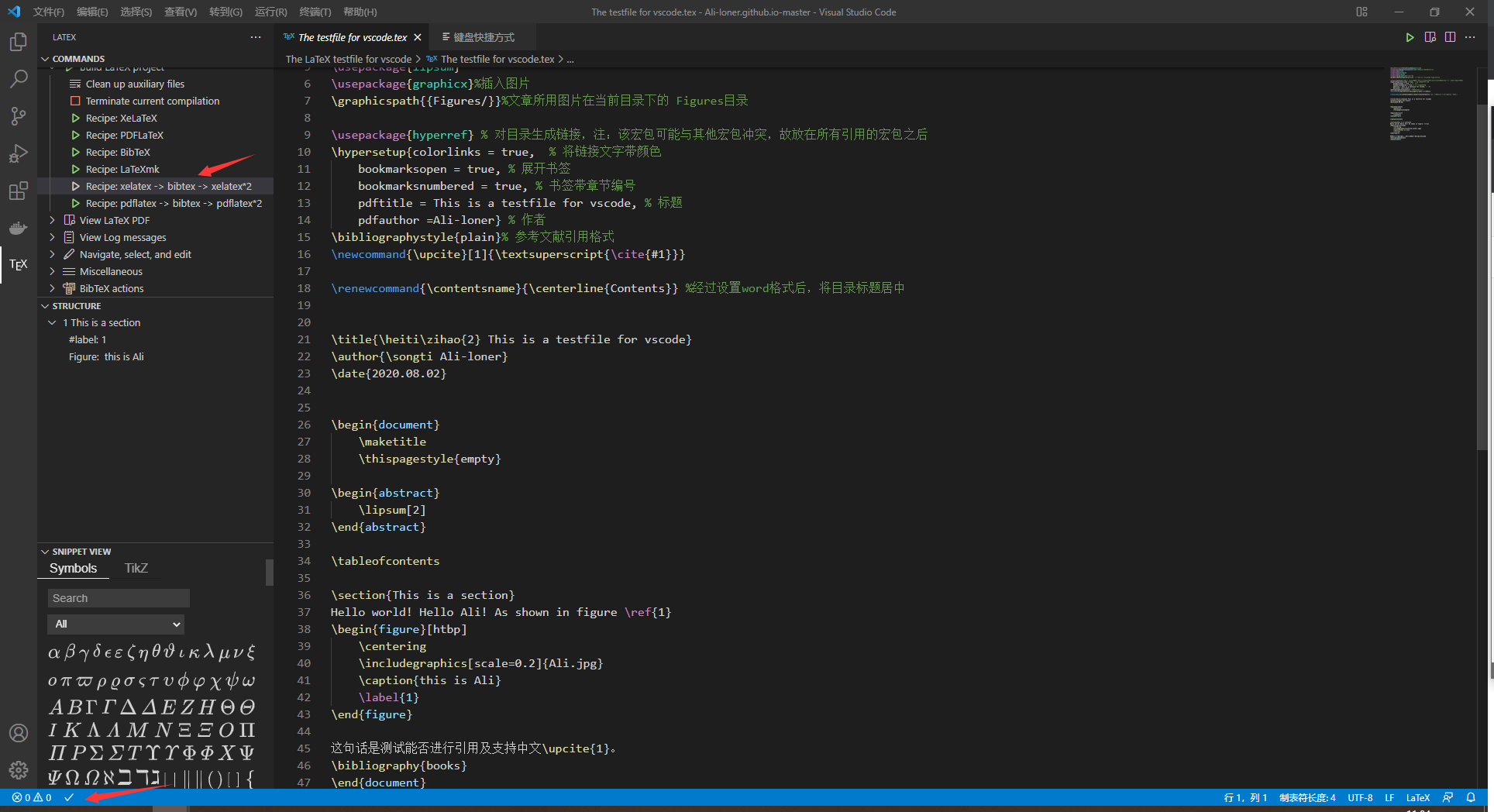Click the View LaTeX PDF icon in editor toolbar
Screen dimensions: 1494x812
pyautogui.click(x=1430, y=37)
